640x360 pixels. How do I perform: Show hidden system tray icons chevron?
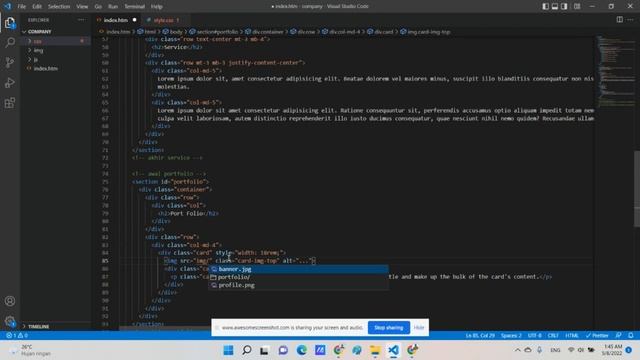coord(518,350)
